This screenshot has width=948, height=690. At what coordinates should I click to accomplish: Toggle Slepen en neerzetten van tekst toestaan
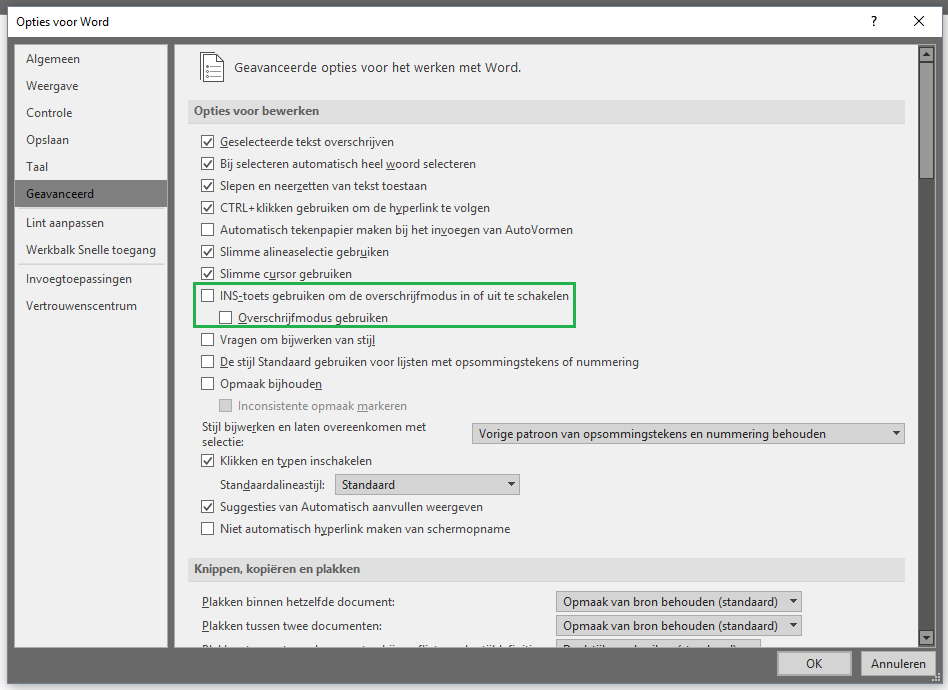pos(207,186)
